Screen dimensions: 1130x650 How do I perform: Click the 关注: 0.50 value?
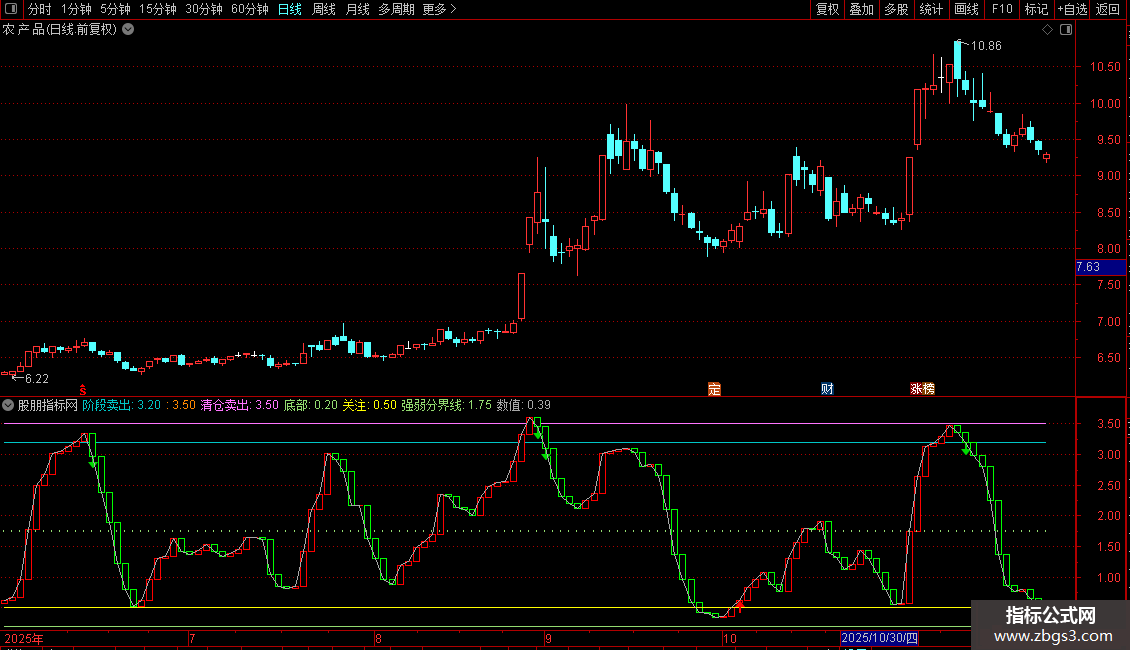pyautogui.click(x=369, y=405)
